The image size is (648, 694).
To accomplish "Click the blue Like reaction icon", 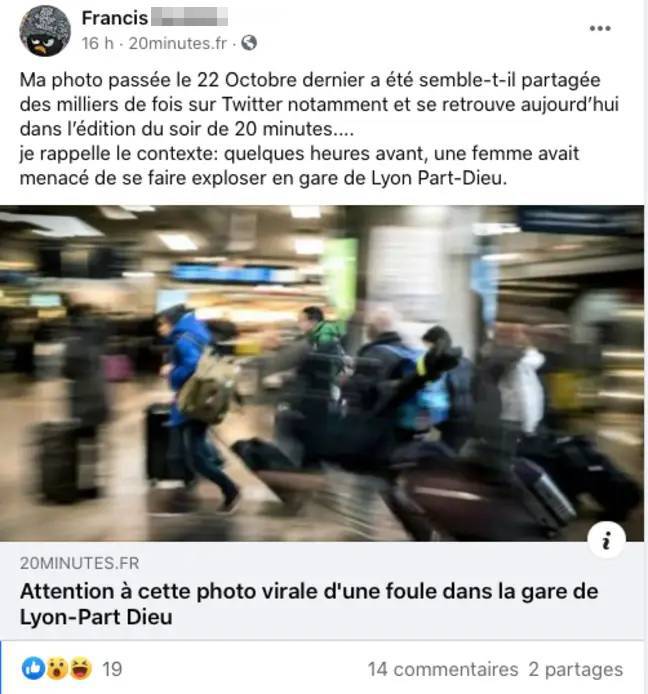I will 33,668.
